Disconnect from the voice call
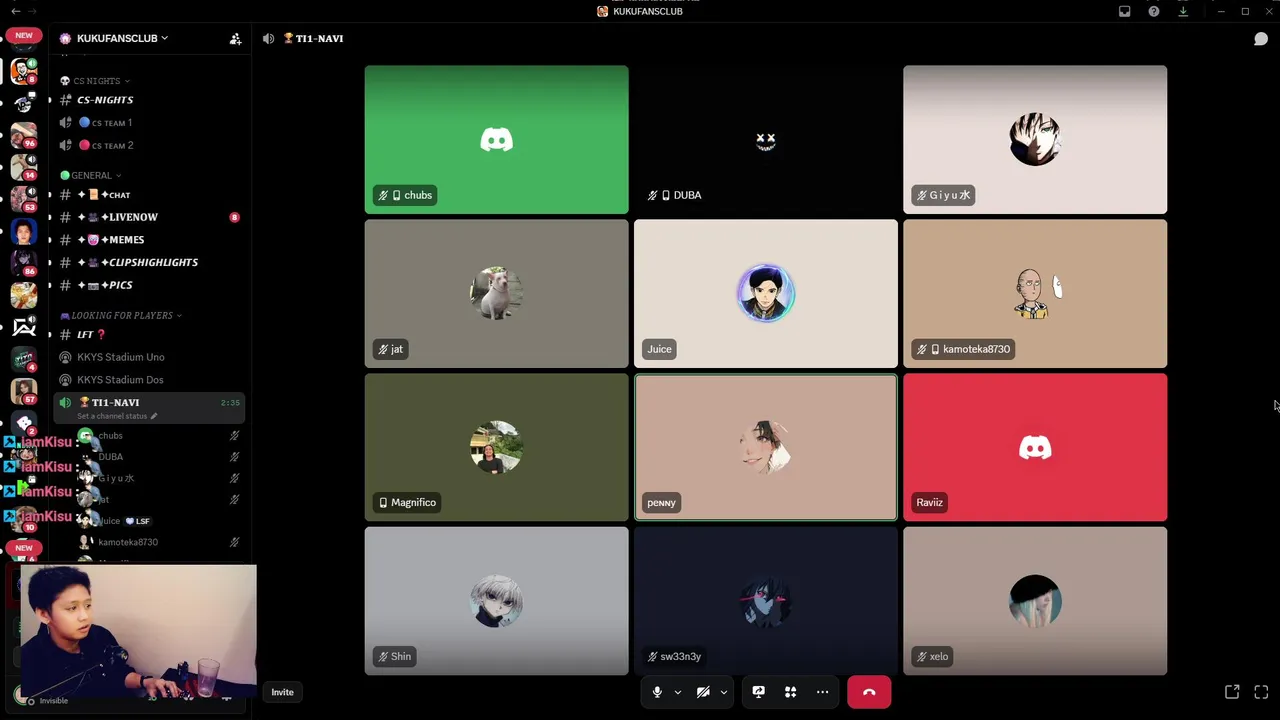 pos(869,692)
